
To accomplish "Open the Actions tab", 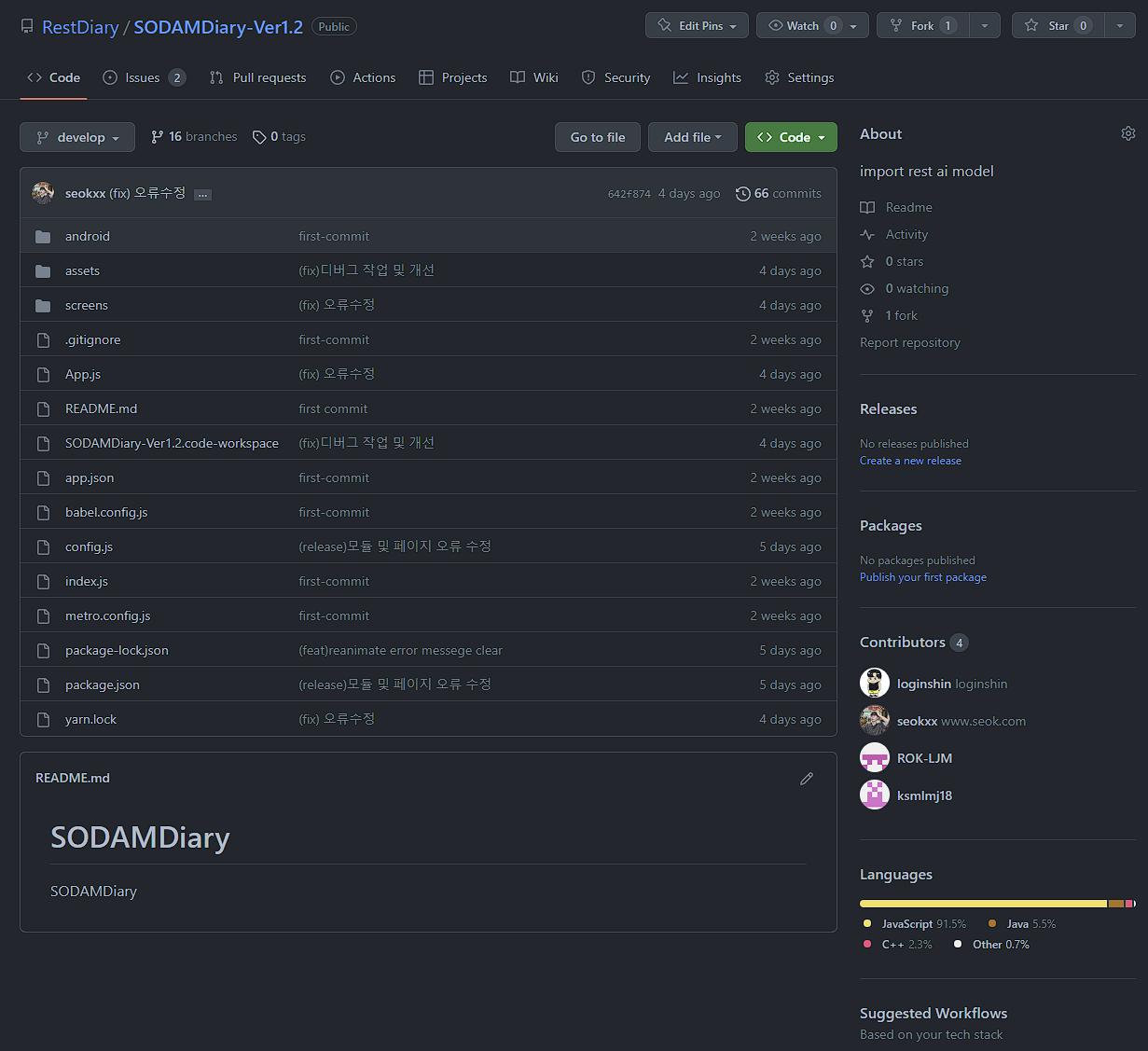I will click(x=363, y=77).
